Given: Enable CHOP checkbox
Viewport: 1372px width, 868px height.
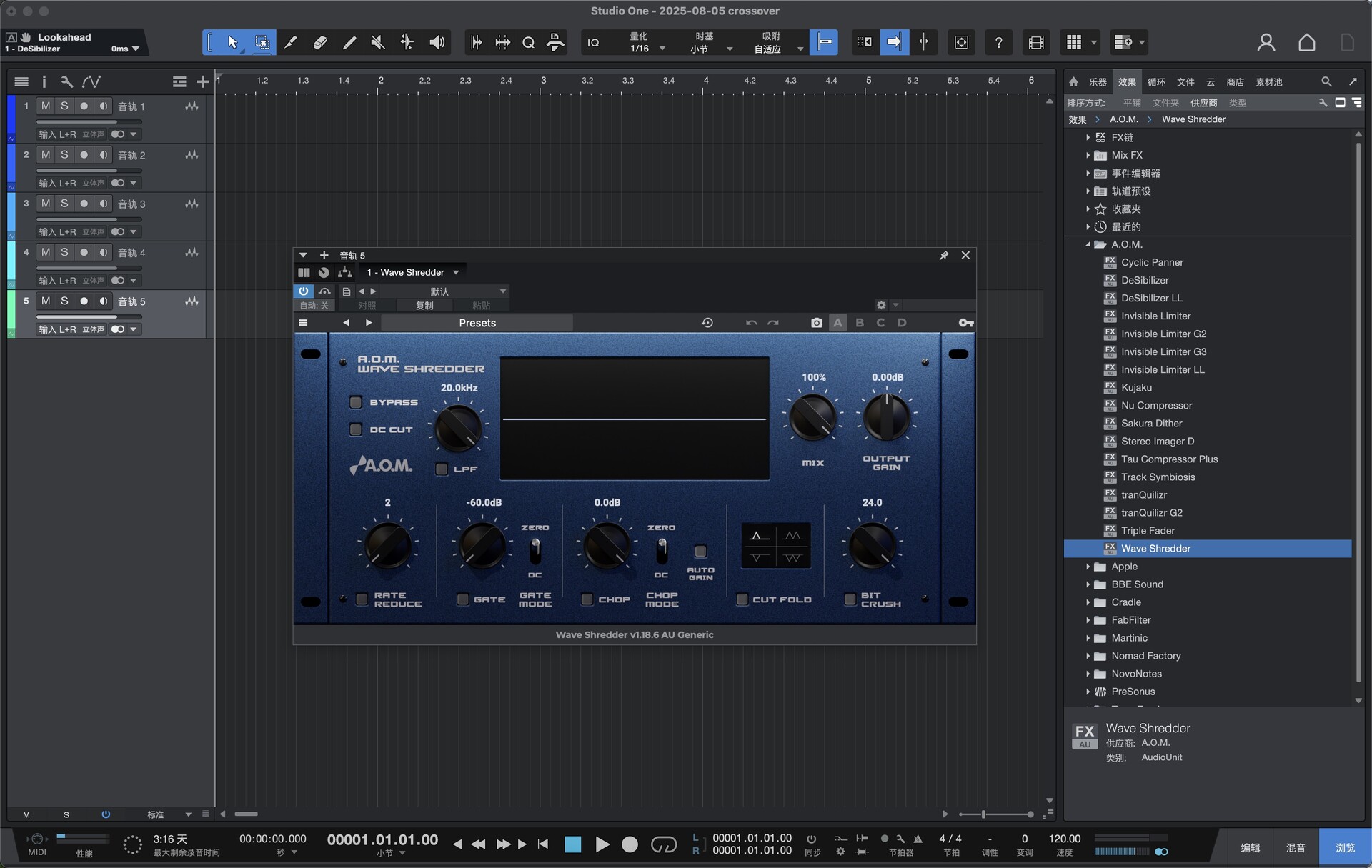Looking at the screenshot, I should click(587, 599).
